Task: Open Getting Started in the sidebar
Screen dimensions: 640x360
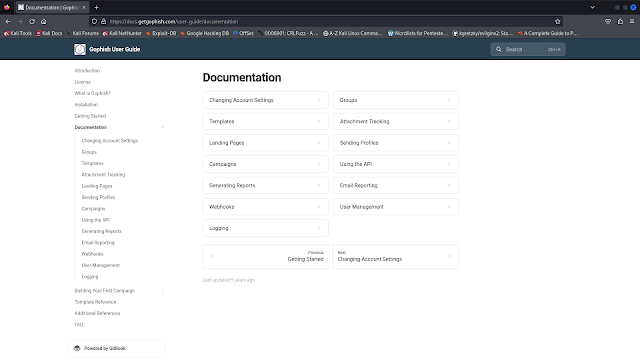Action: click(90, 116)
